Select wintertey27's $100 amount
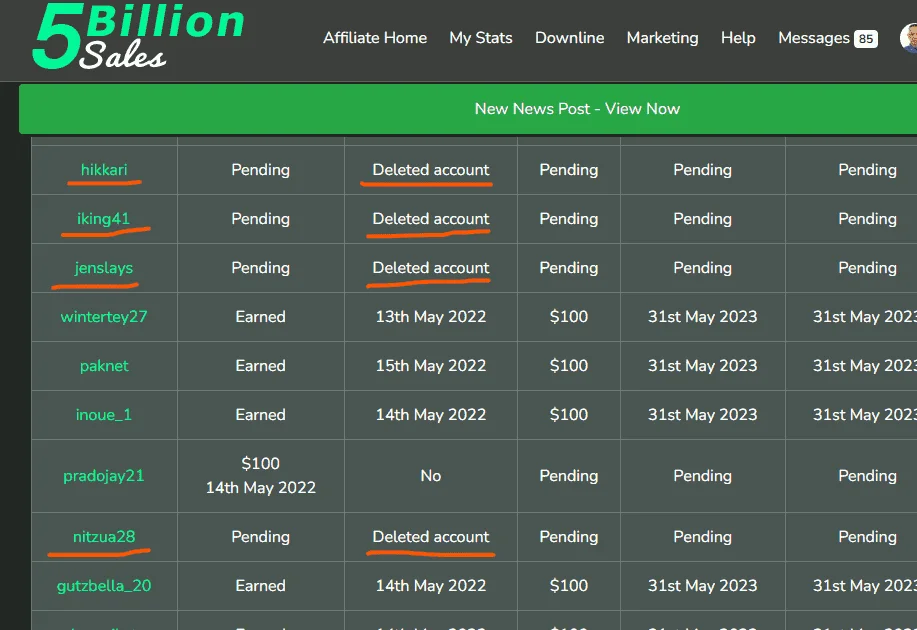The width and height of the screenshot is (917, 630). [568, 316]
